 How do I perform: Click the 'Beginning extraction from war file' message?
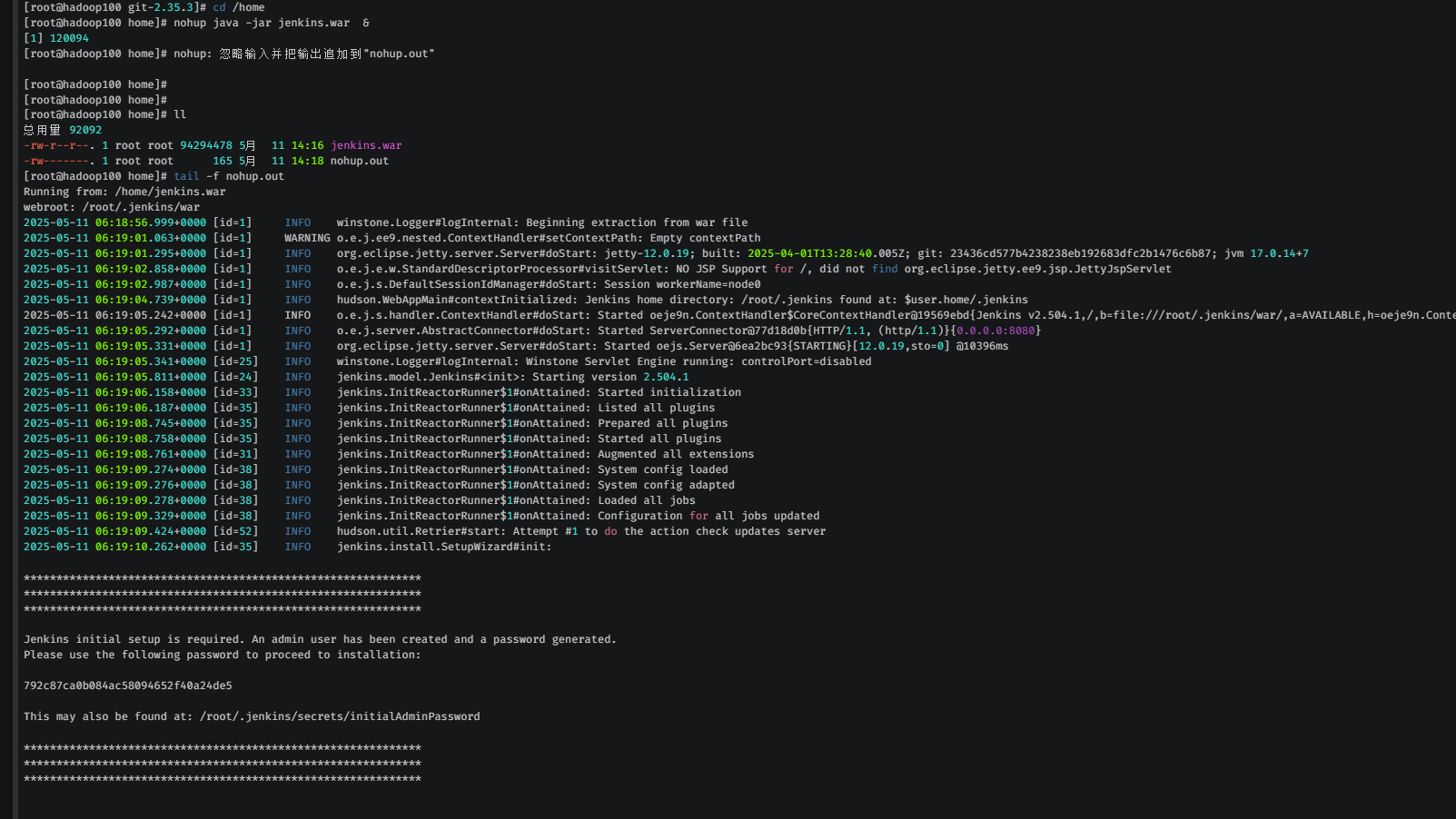pyautogui.click(x=637, y=222)
